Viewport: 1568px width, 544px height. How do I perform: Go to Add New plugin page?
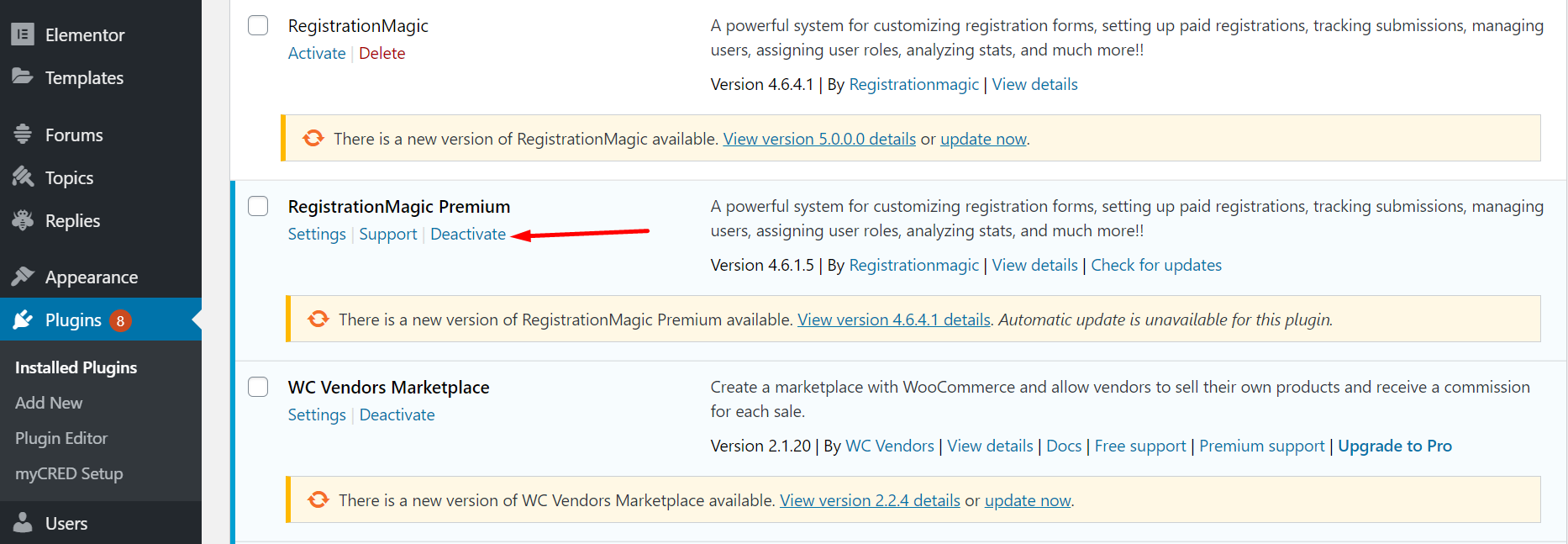tap(49, 403)
